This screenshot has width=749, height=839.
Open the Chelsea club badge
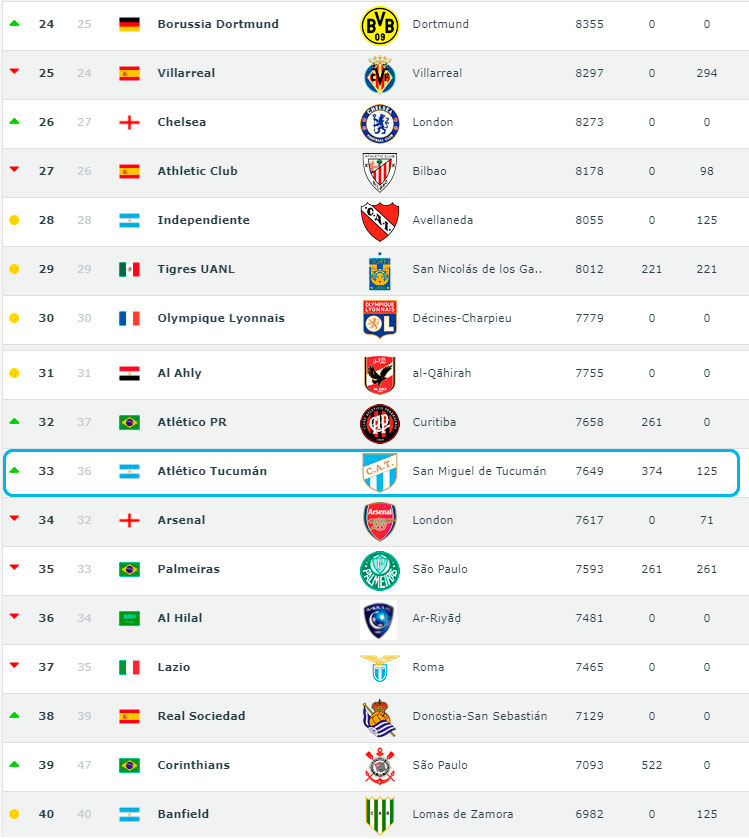coord(380,124)
